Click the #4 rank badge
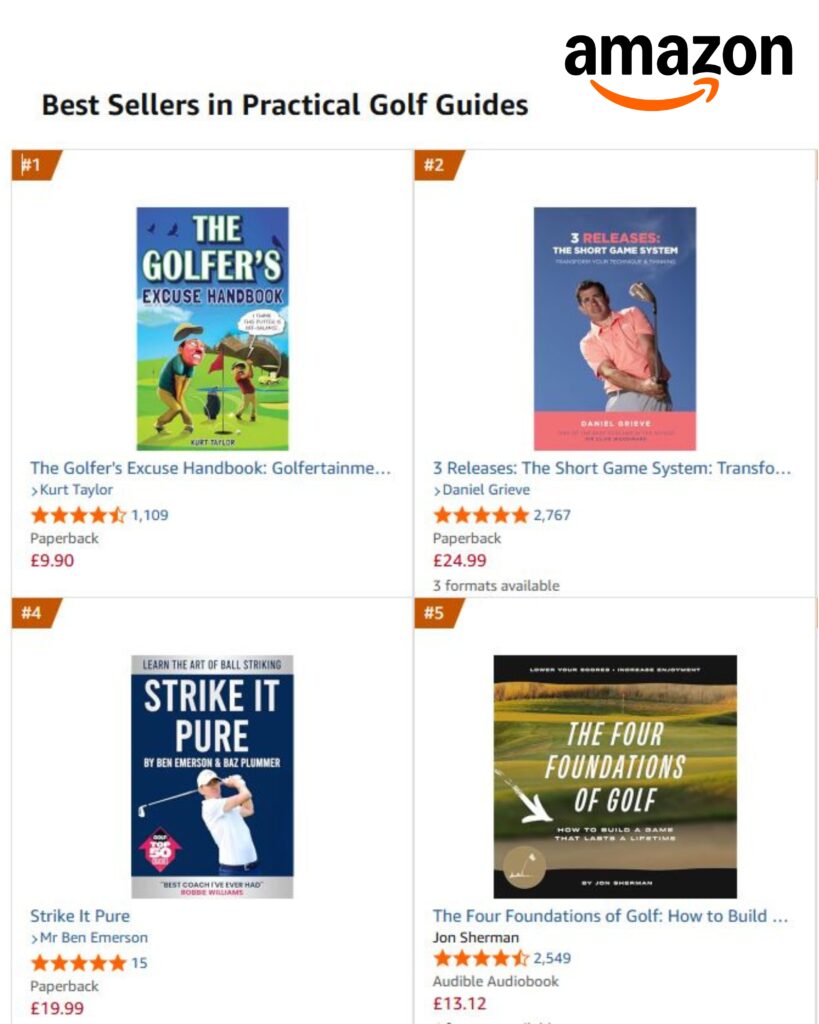Image resolution: width=819 pixels, height=1024 pixels. (33, 613)
